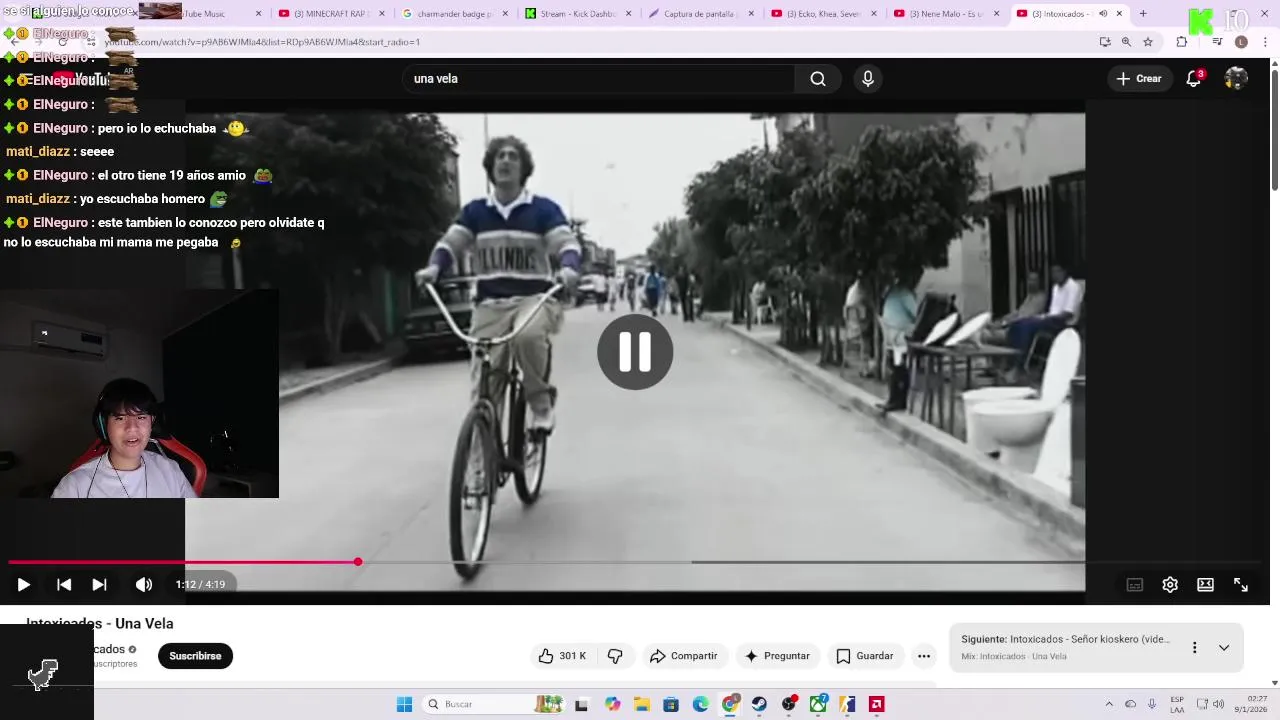The height and width of the screenshot is (720, 1280).
Task: Open a new browser tab
Action: (x=1143, y=14)
